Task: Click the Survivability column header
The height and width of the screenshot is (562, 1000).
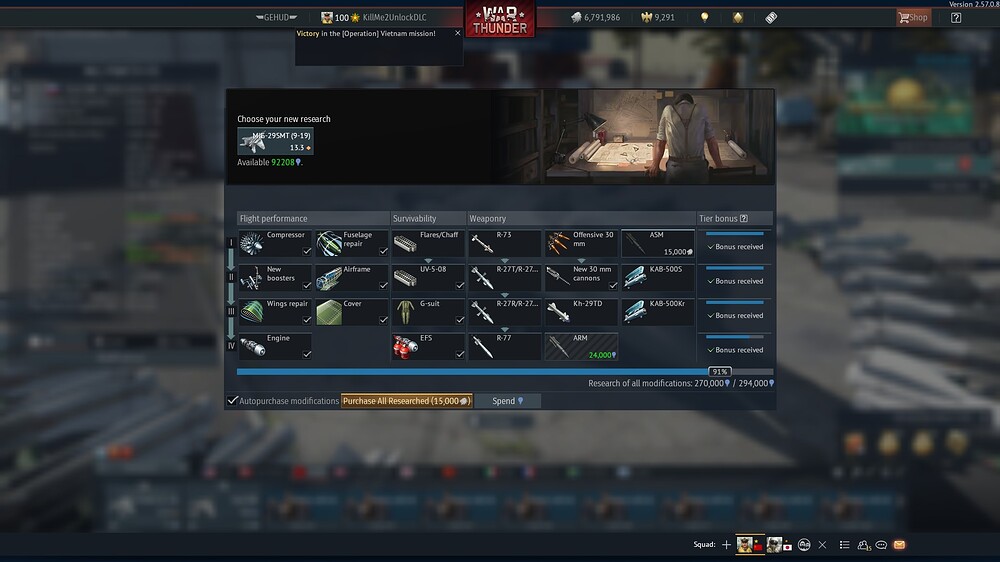Action: coord(428,218)
